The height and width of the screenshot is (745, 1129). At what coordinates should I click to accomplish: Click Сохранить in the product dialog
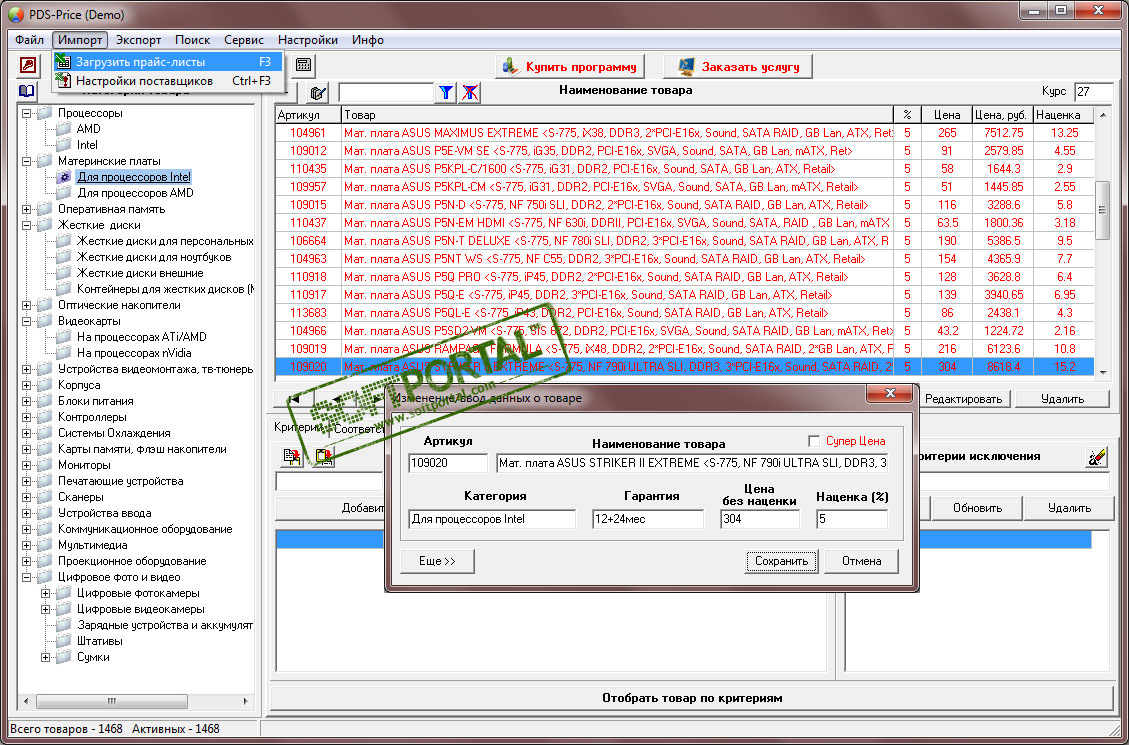[x=781, y=561]
